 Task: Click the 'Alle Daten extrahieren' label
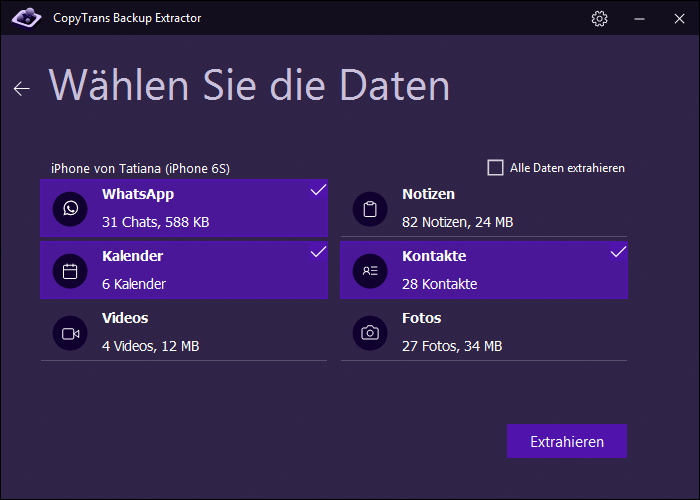[567, 168]
